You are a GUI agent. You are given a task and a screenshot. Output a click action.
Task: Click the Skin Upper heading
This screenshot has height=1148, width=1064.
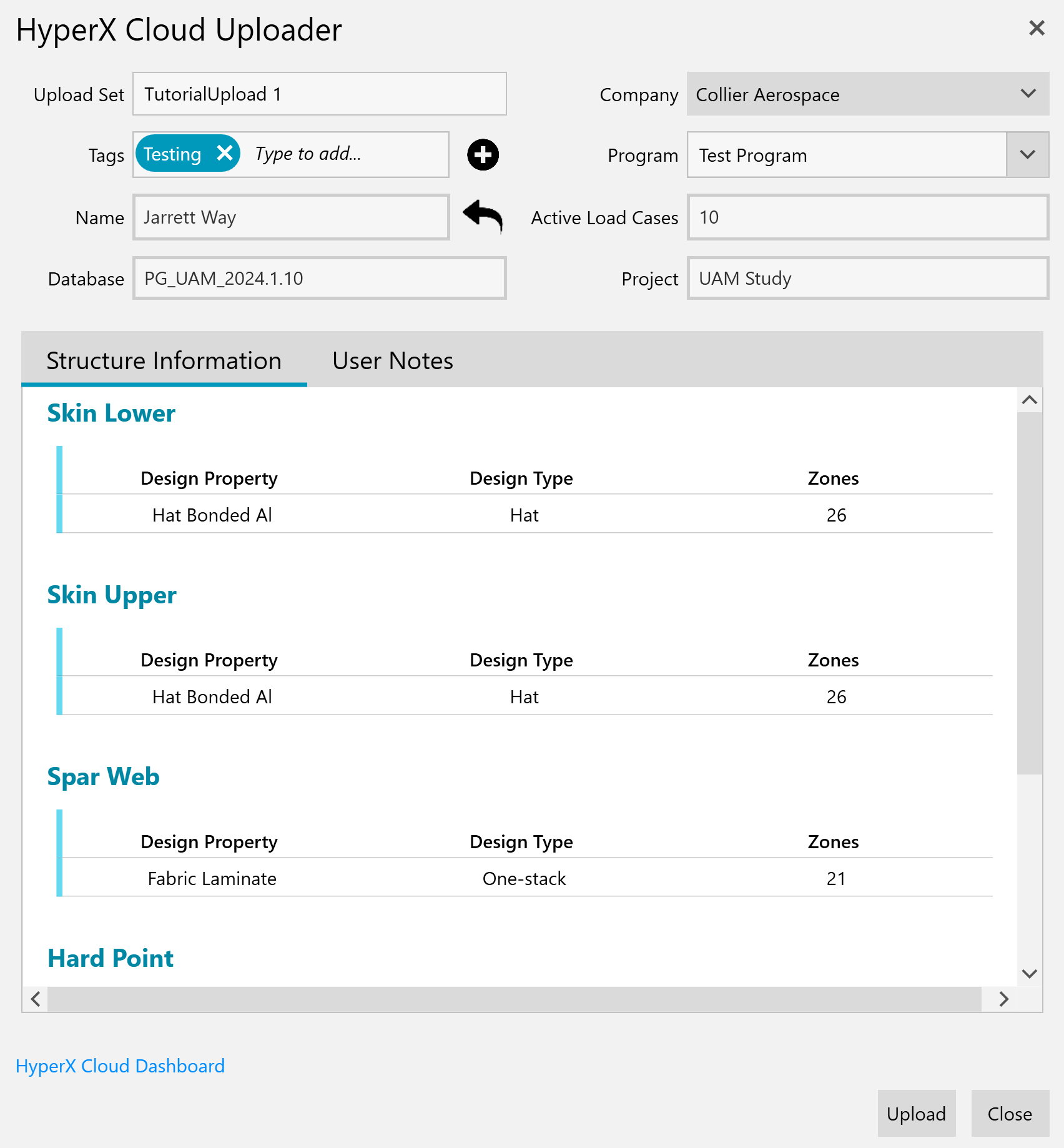[x=112, y=595]
